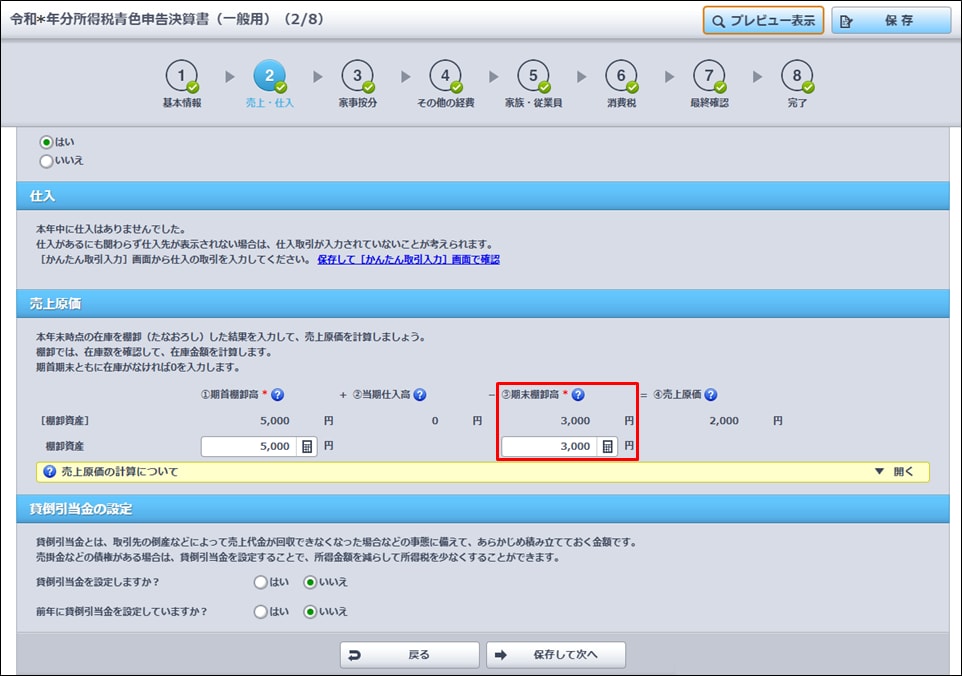This screenshot has width=962, height=676.
Task: Click help icon next to 売上原価
Action: point(710,395)
